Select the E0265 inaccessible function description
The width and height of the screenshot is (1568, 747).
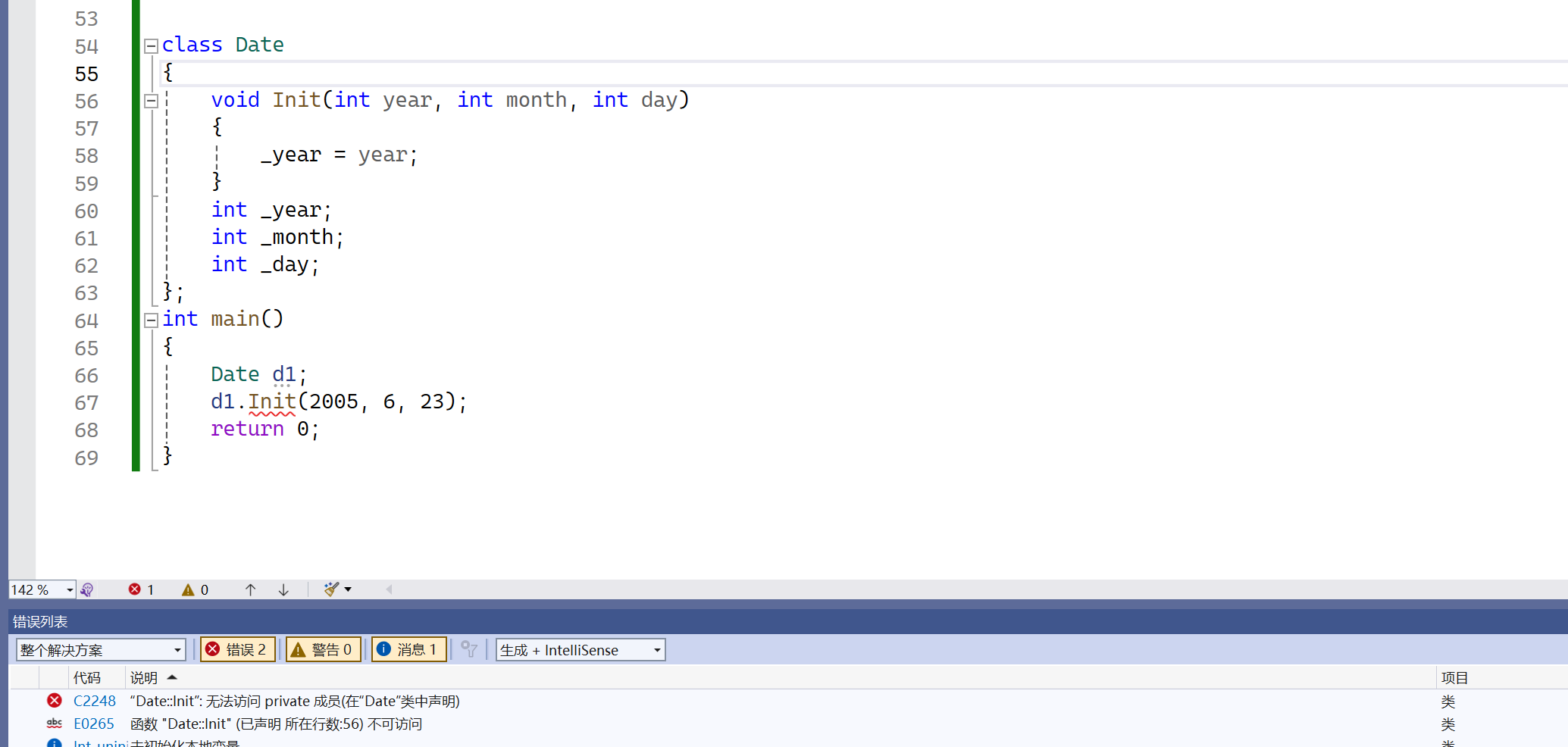click(276, 724)
